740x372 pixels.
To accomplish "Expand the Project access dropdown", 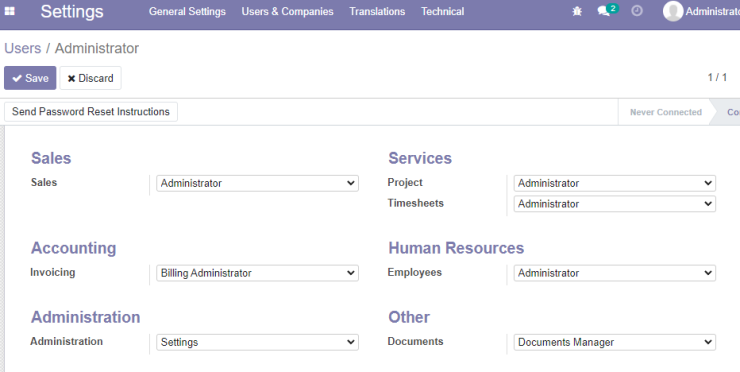I will point(614,183).
